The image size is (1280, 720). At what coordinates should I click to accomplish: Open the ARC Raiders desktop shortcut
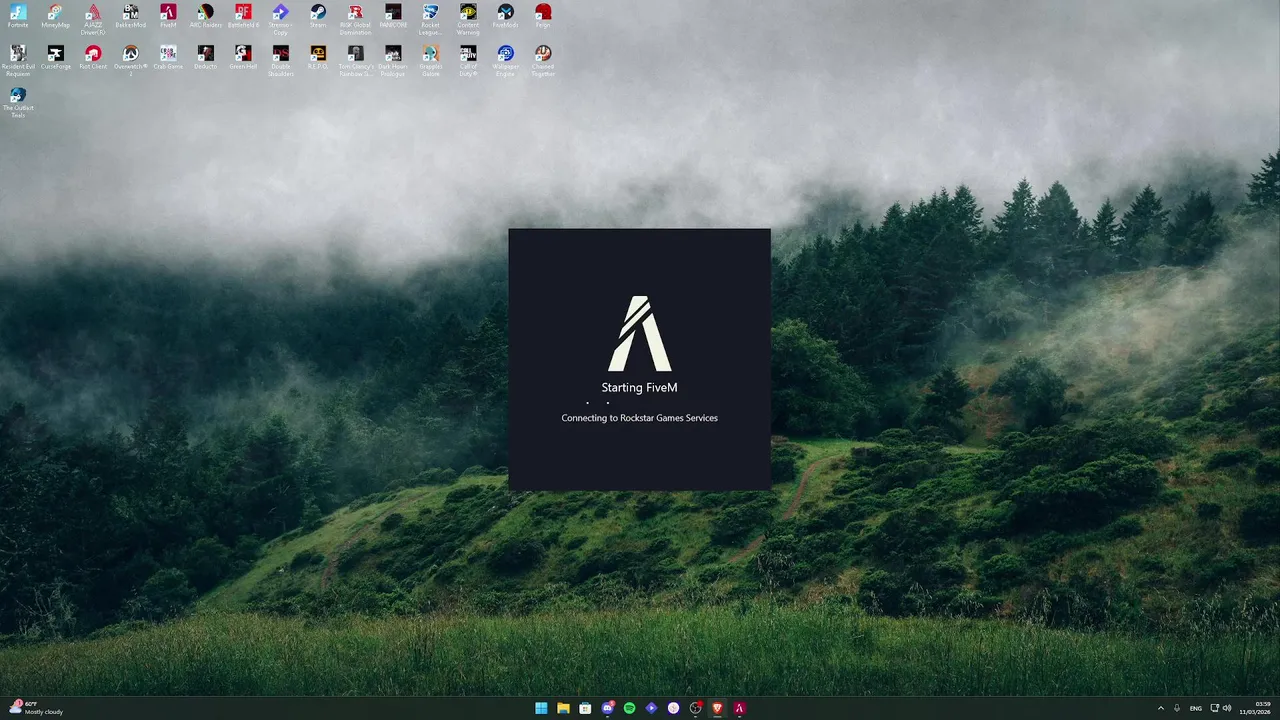click(x=205, y=16)
